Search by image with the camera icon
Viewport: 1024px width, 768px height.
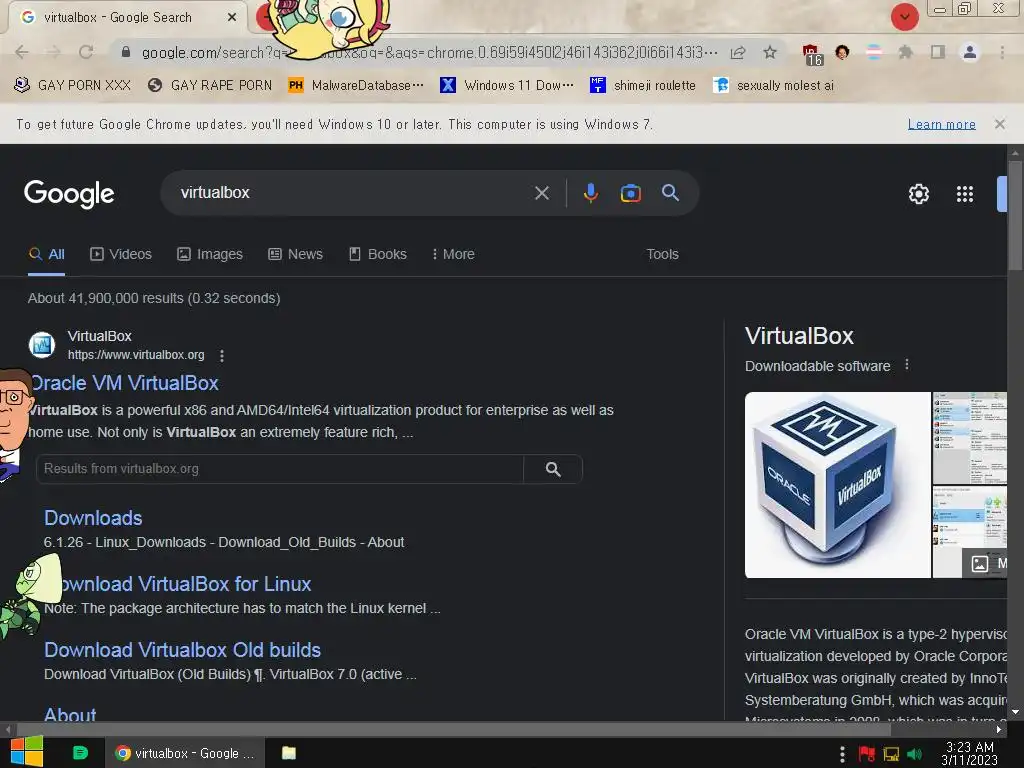(x=630, y=193)
